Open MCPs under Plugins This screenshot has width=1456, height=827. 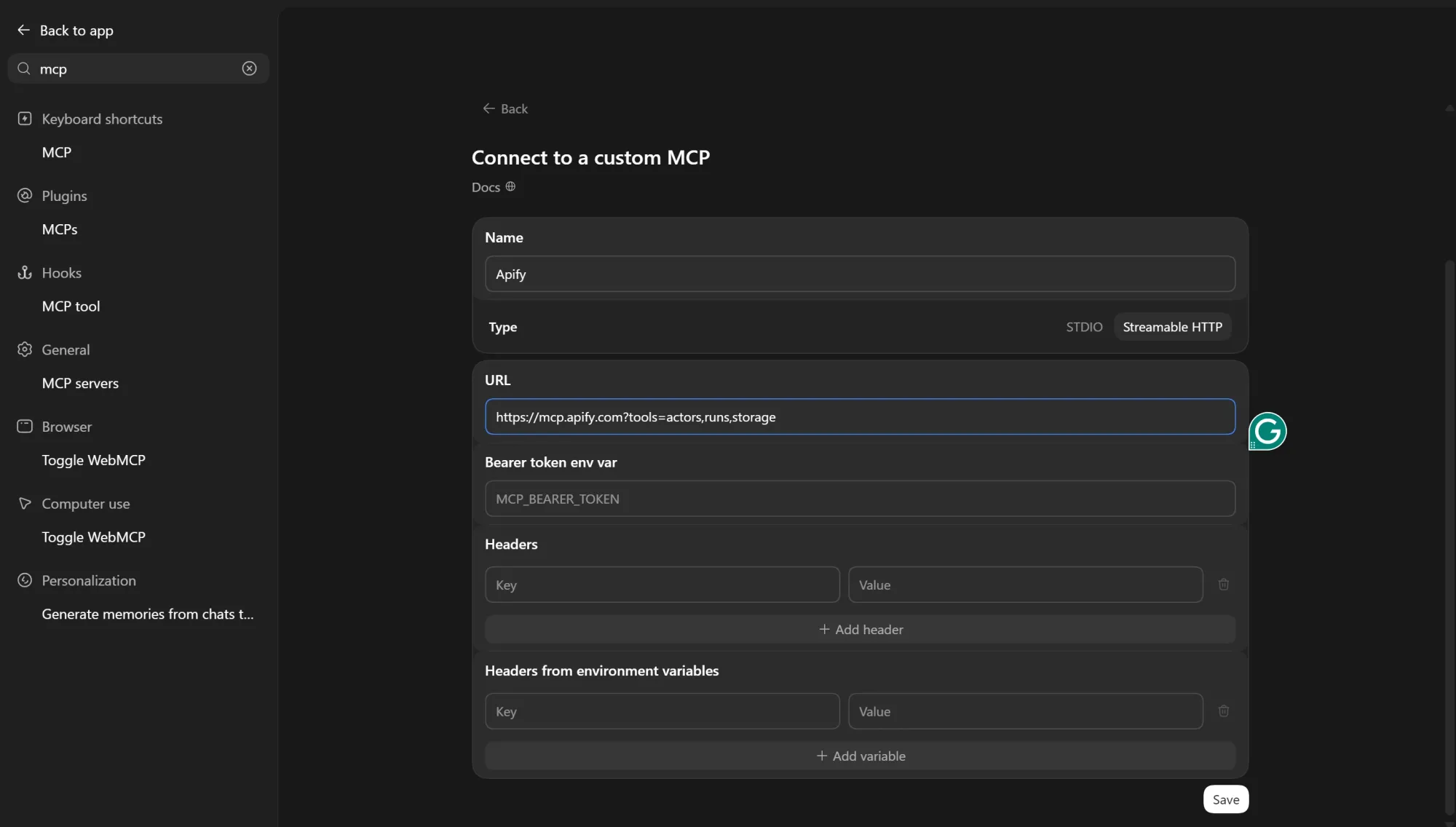(60, 229)
